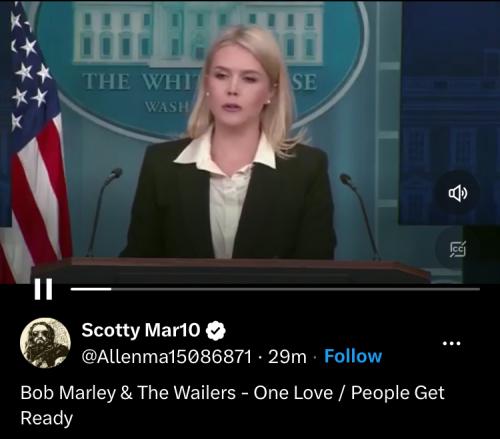
Task: Click the verified badge next to Scotty Mar10
Action: pos(216,330)
